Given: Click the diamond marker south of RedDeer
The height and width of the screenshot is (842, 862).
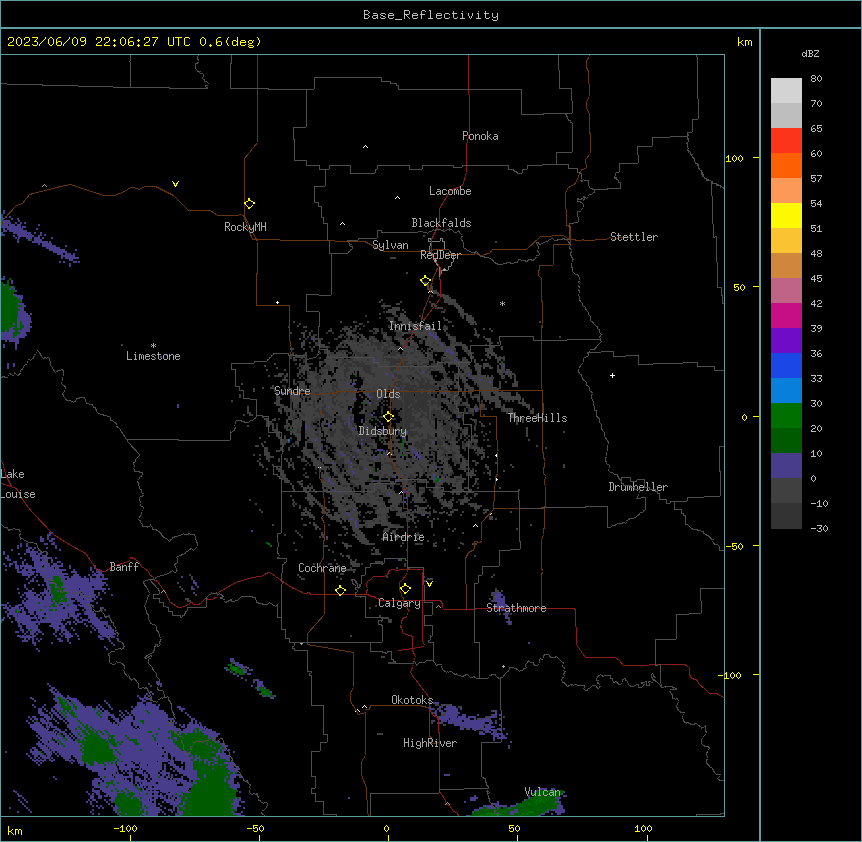Looking at the screenshot, I should 426,281.
